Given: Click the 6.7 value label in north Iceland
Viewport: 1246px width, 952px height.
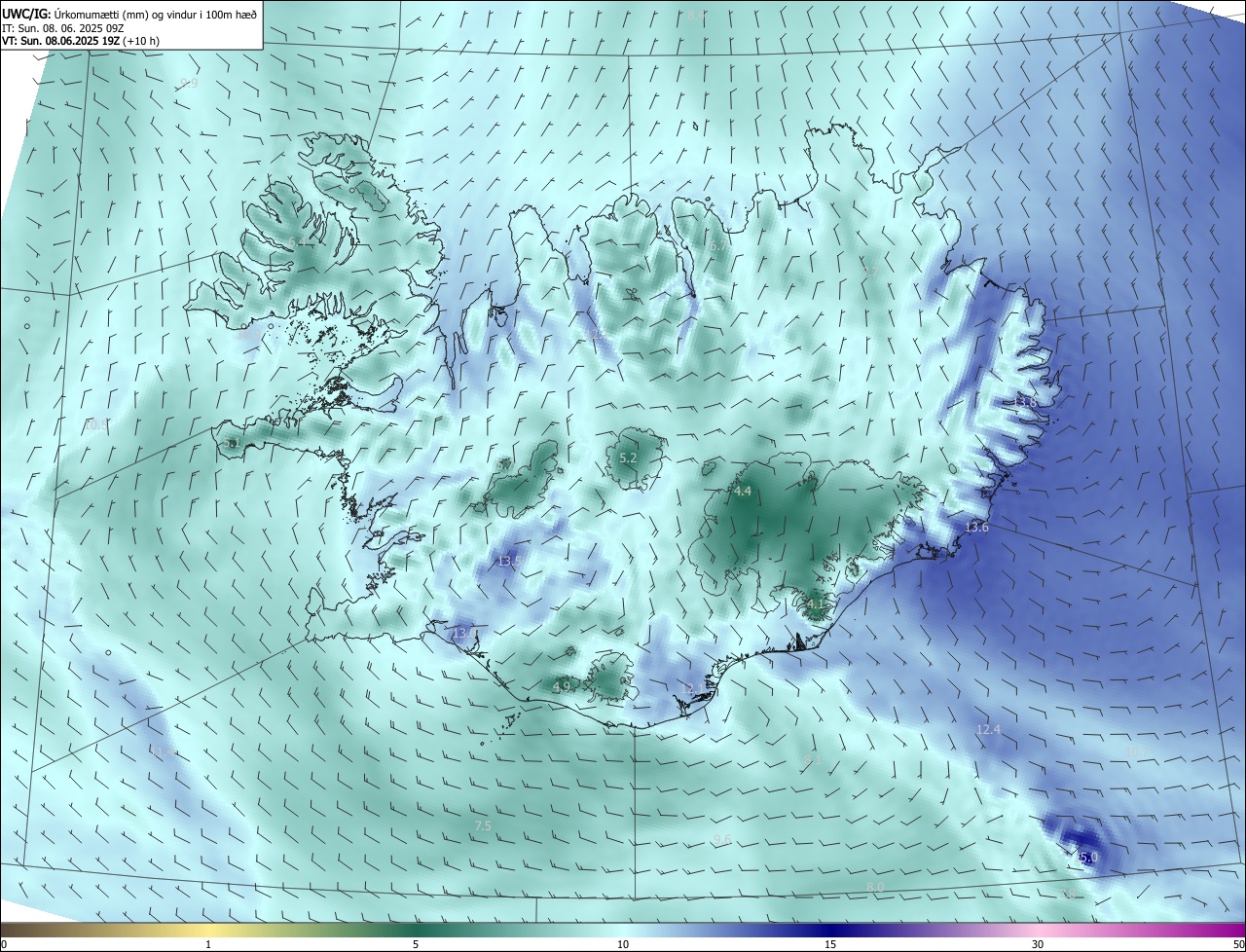Looking at the screenshot, I should click(x=717, y=246).
